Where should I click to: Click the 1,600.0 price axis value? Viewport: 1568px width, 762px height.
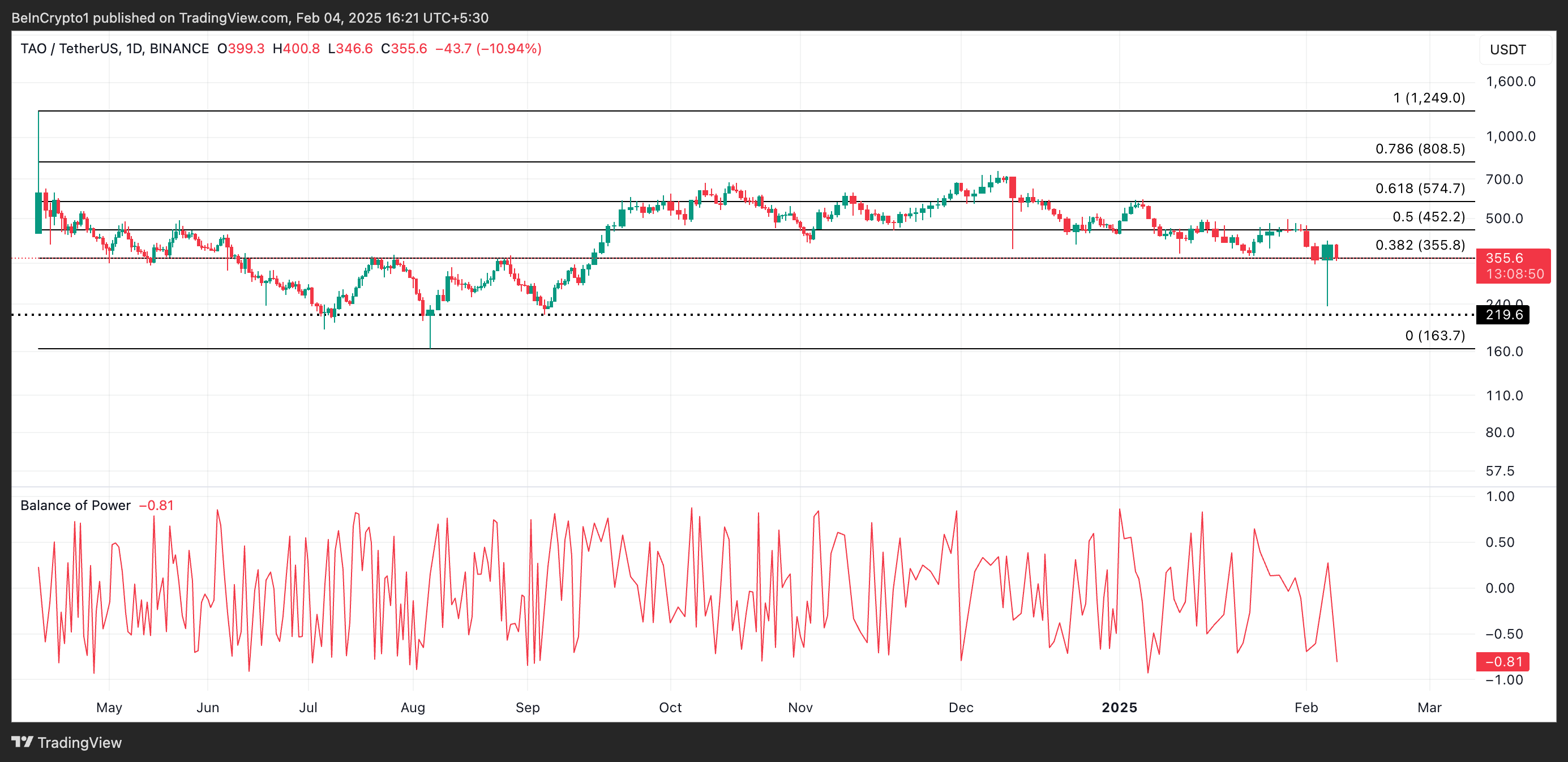(x=1510, y=82)
